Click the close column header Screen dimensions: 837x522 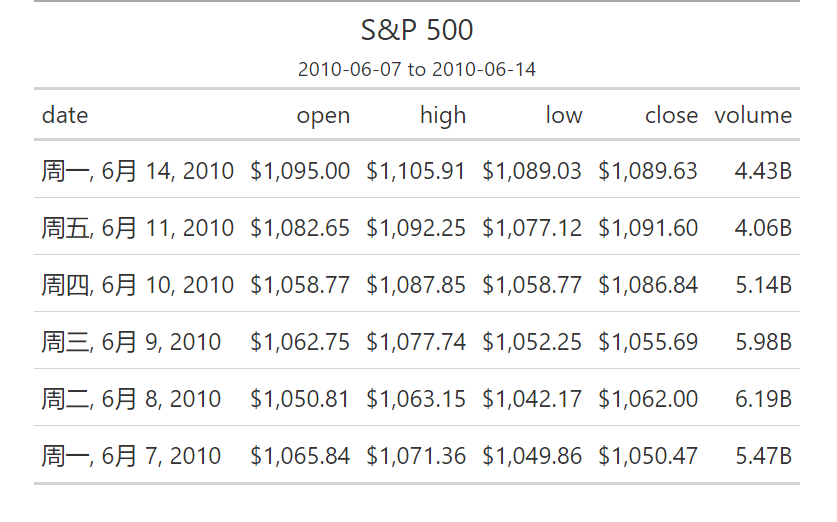pos(672,115)
